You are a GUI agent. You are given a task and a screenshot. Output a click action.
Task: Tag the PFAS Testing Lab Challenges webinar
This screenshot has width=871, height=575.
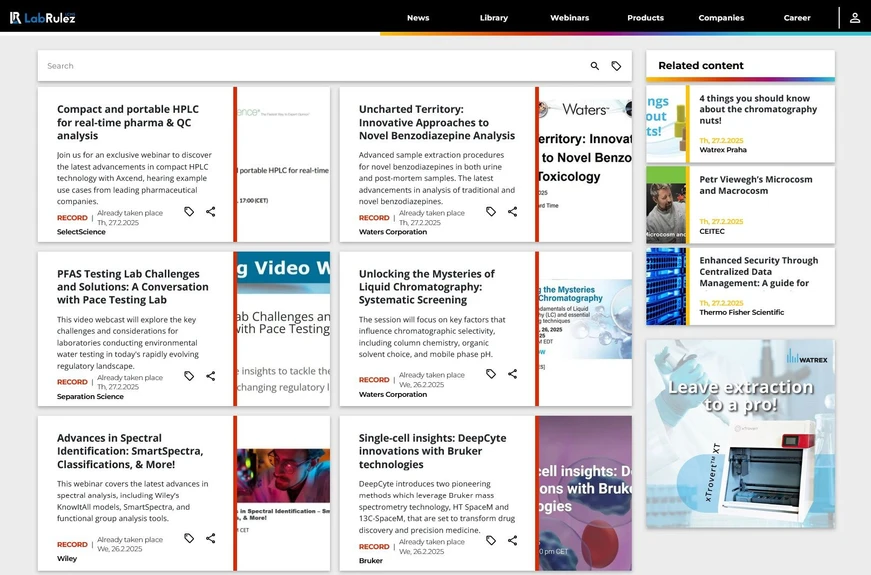189,376
